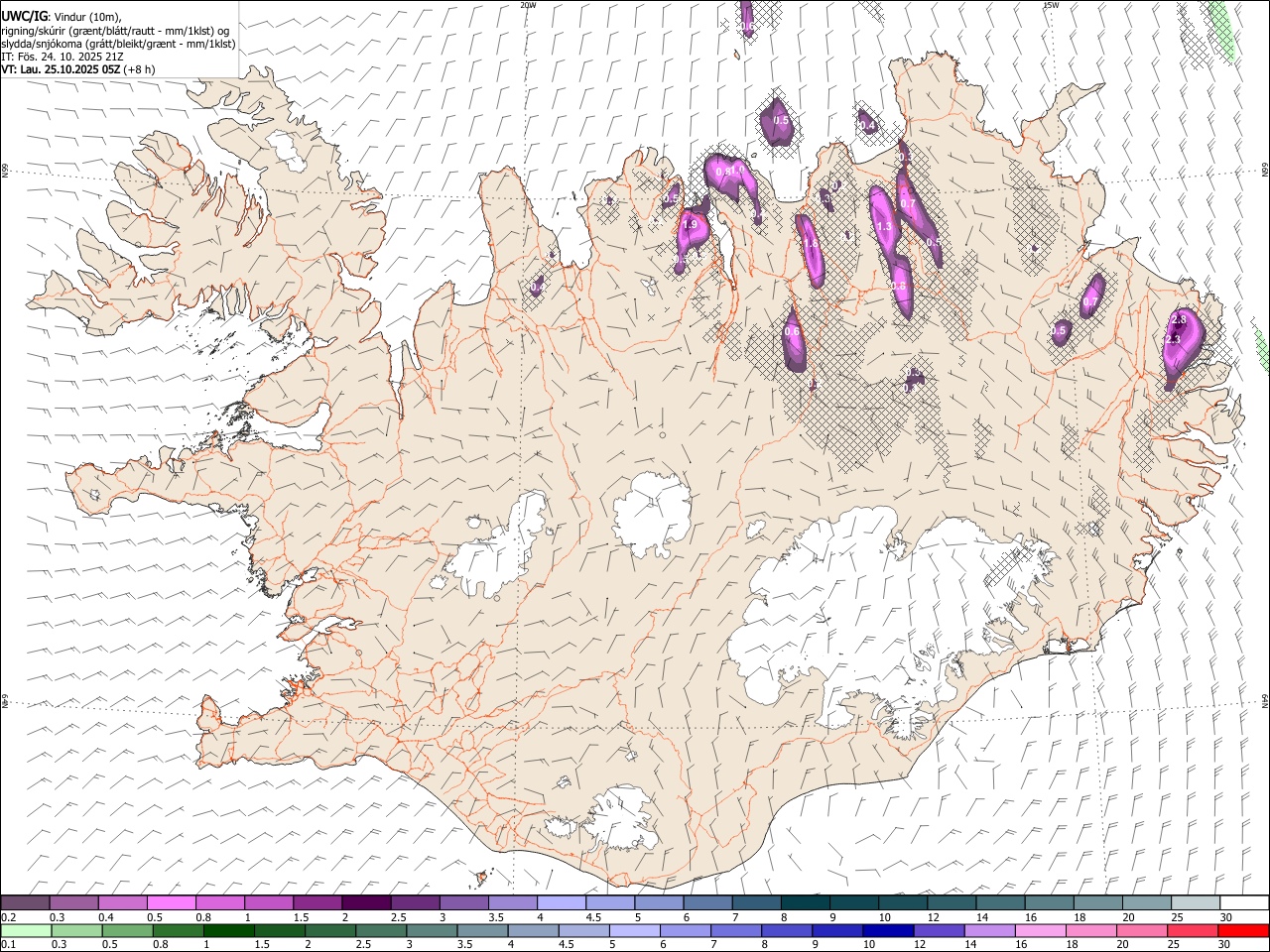This screenshot has width=1270, height=952.
Task: Pick bottom legend dark green swatch above 1
Action: [x=228, y=930]
